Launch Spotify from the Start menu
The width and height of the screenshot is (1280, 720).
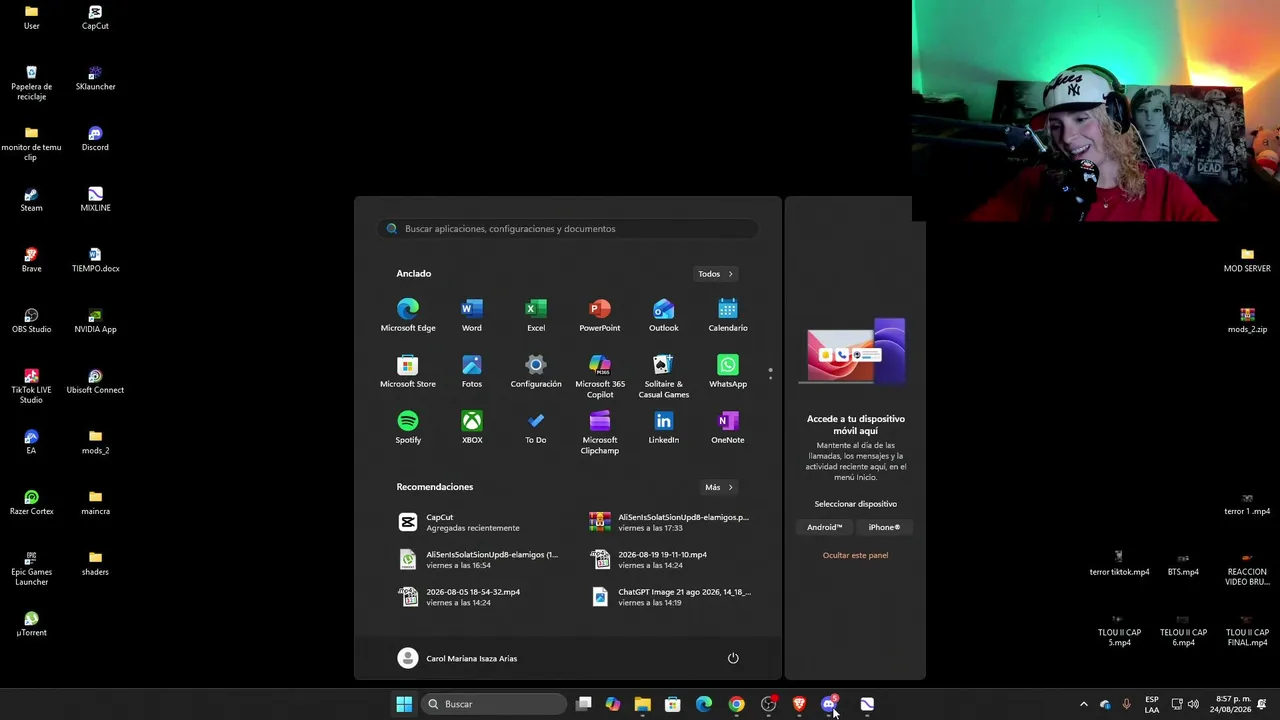click(x=408, y=427)
